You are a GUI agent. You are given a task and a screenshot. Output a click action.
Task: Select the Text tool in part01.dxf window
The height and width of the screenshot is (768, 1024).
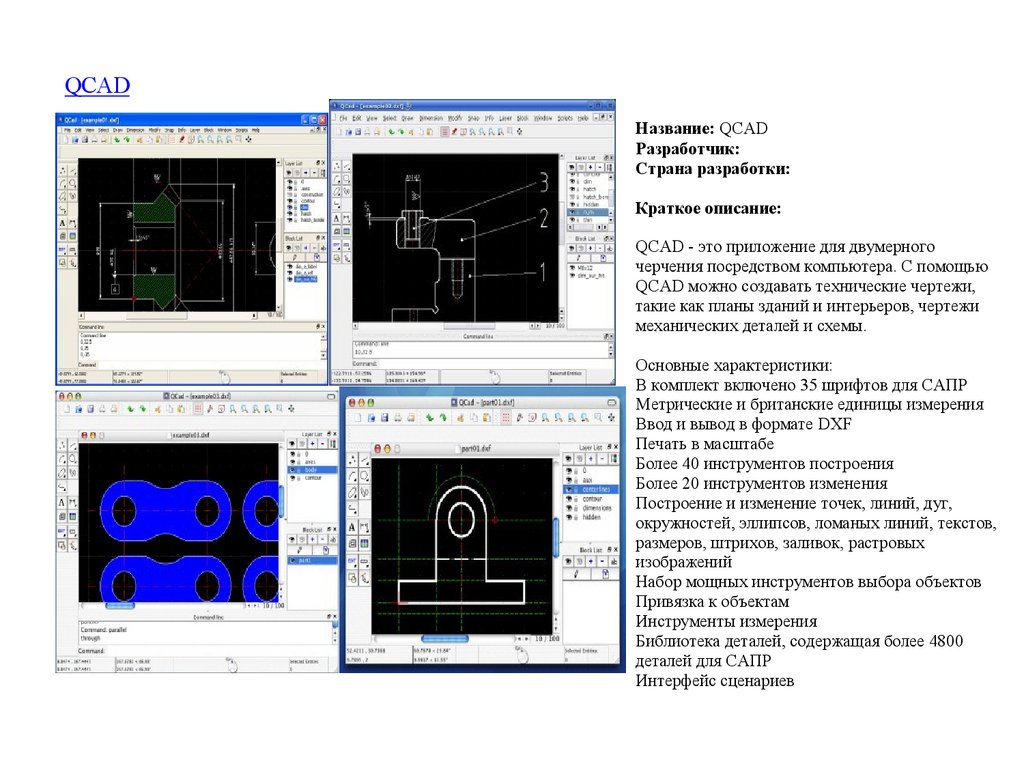(x=352, y=527)
